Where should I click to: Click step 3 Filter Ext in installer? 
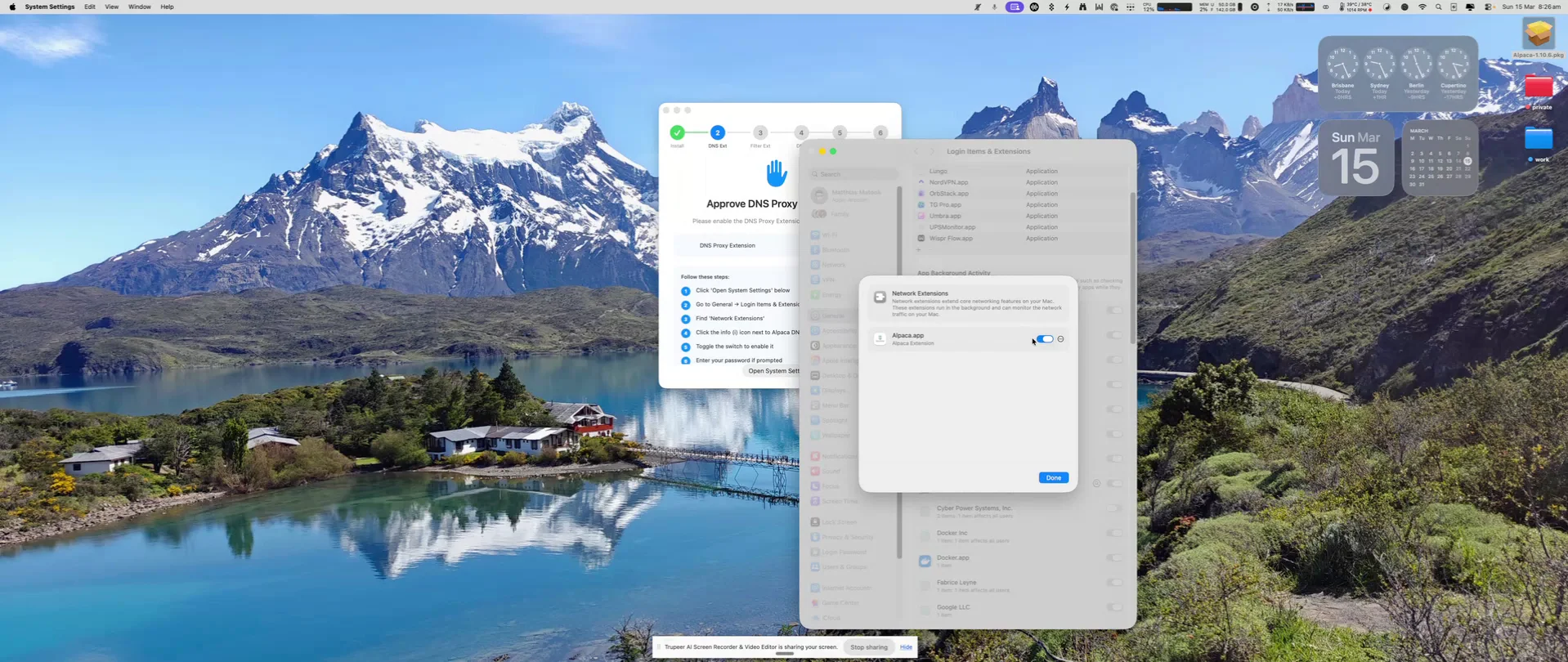click(759, 133)
